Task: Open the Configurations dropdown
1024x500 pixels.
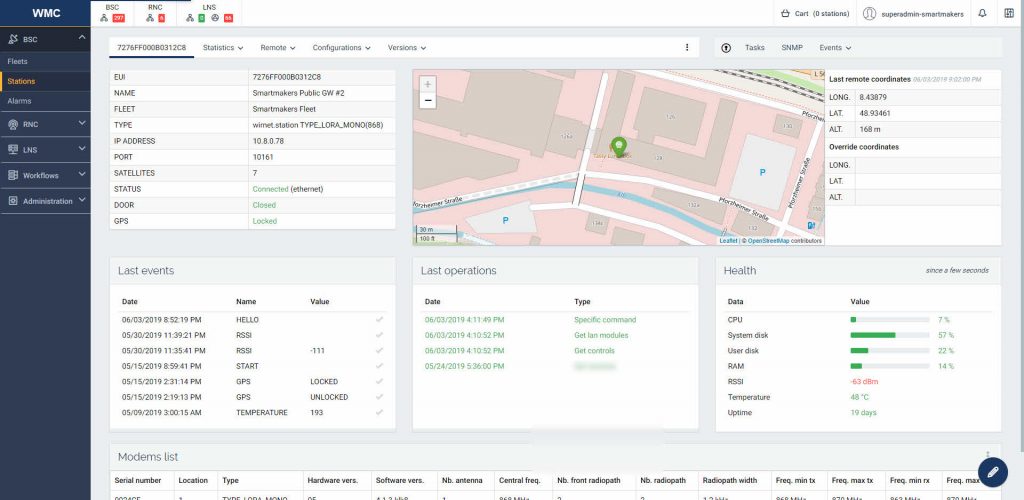Action: coord(342,48)
